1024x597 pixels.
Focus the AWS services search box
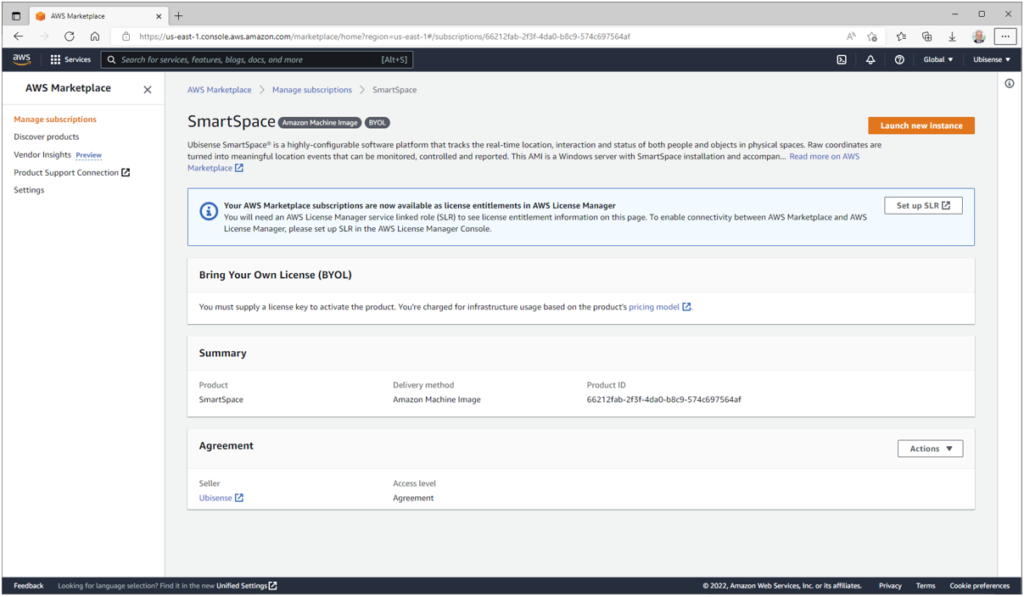257,59
